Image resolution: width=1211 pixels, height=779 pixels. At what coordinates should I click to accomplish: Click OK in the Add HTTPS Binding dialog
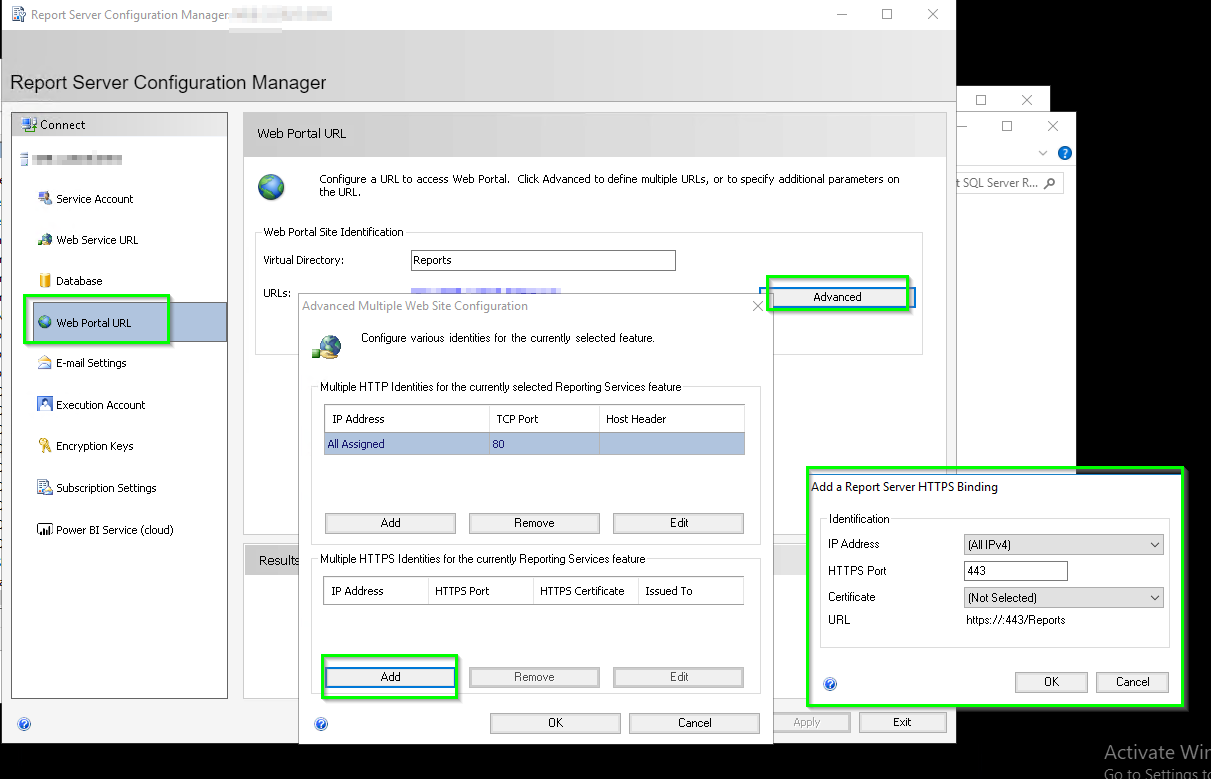click(1051, 682)
